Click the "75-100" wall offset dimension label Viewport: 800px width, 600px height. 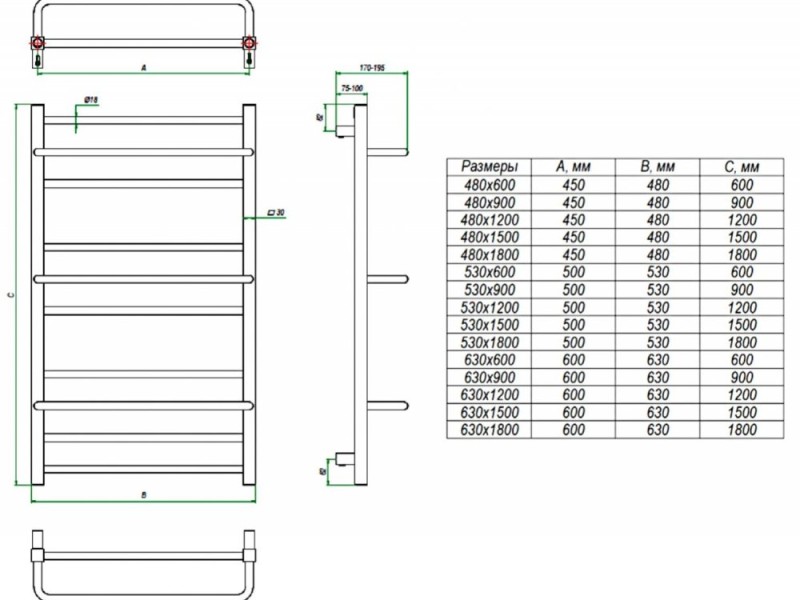(352, 88)
